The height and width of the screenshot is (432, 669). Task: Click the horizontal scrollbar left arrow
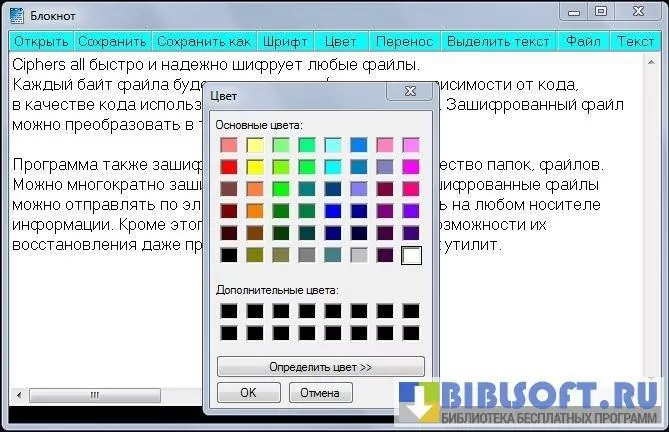click(x=17, y=395)
